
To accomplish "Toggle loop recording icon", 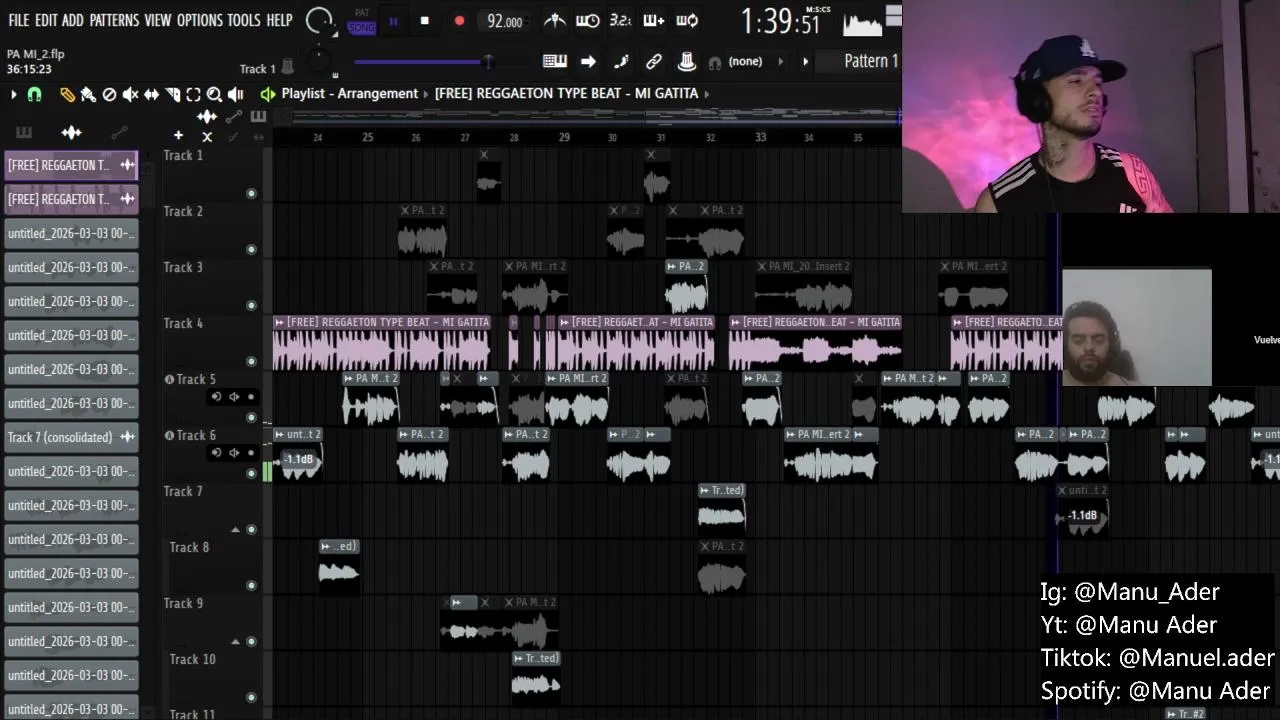I will 687,20.
